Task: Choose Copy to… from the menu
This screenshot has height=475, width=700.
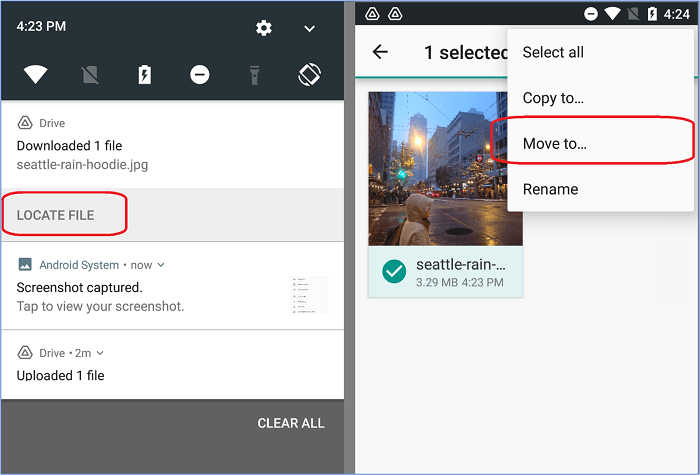Action: [x=553, y=98]
